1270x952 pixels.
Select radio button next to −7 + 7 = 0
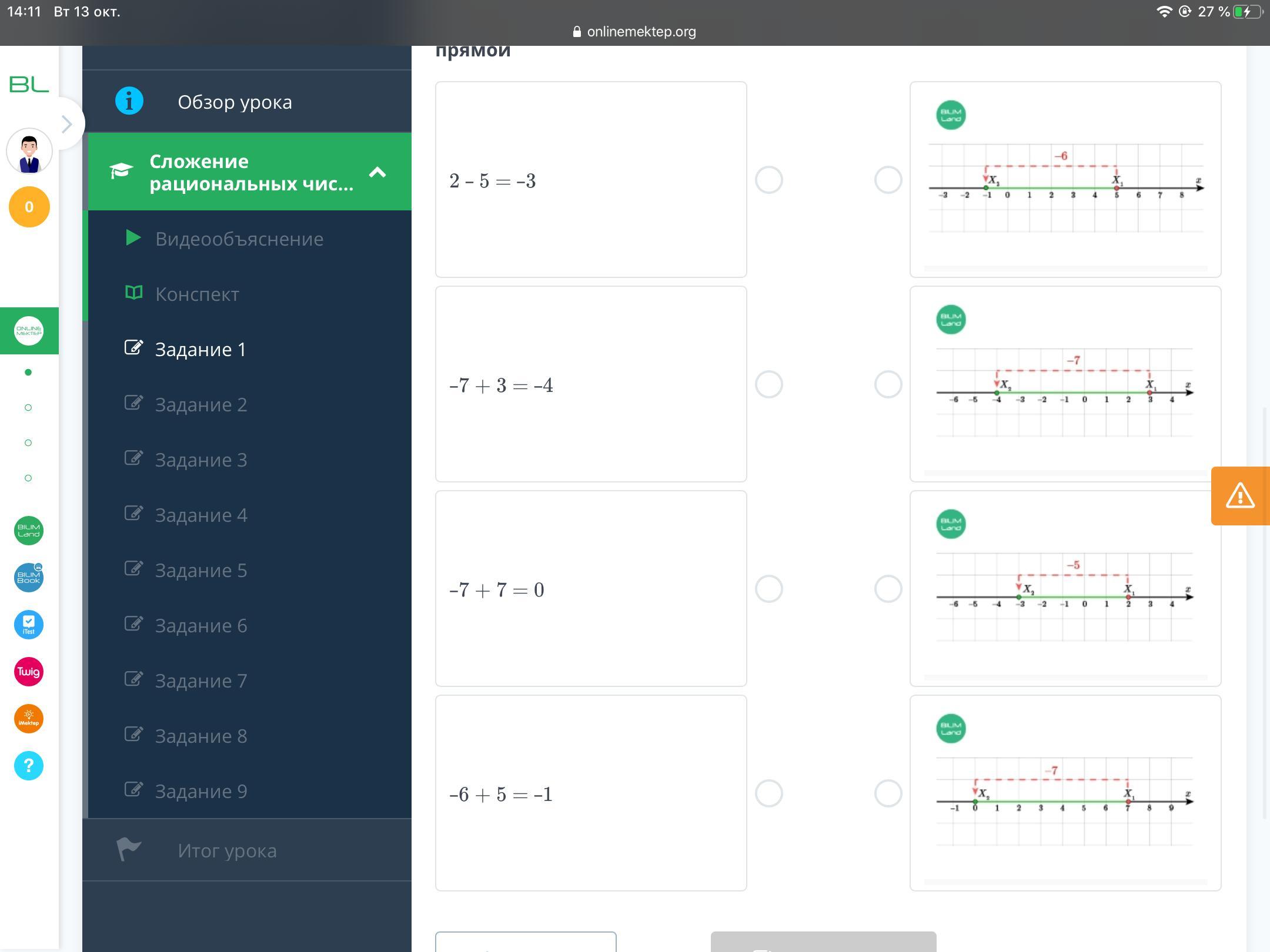[768, 589]
